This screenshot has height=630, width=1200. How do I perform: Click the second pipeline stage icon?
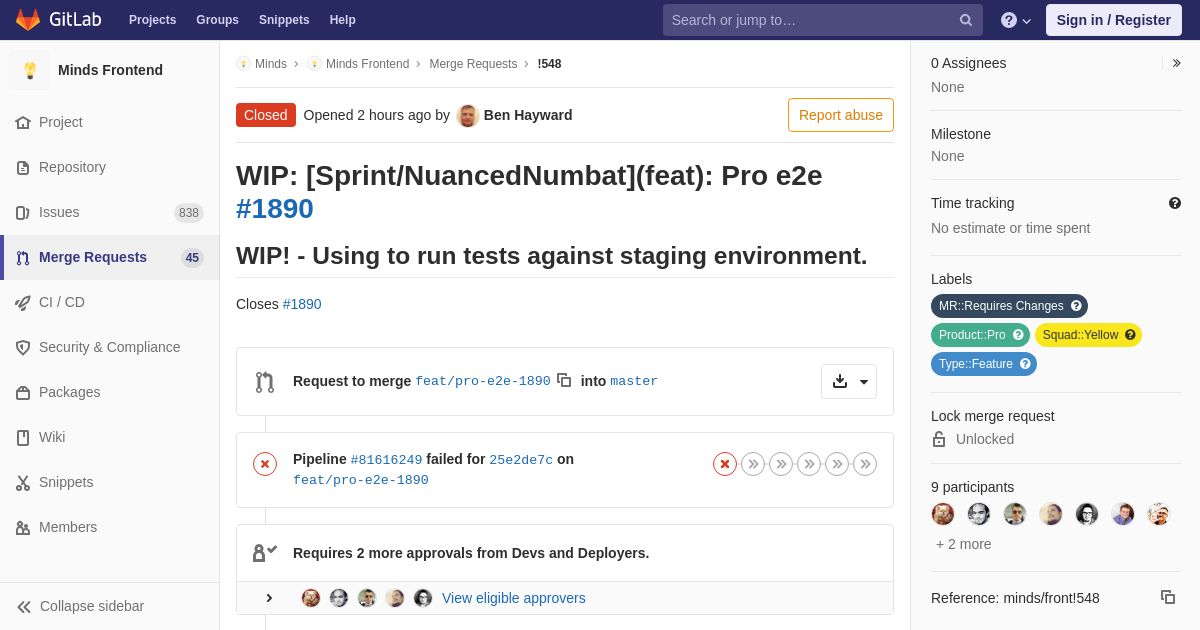coord(753,464)
